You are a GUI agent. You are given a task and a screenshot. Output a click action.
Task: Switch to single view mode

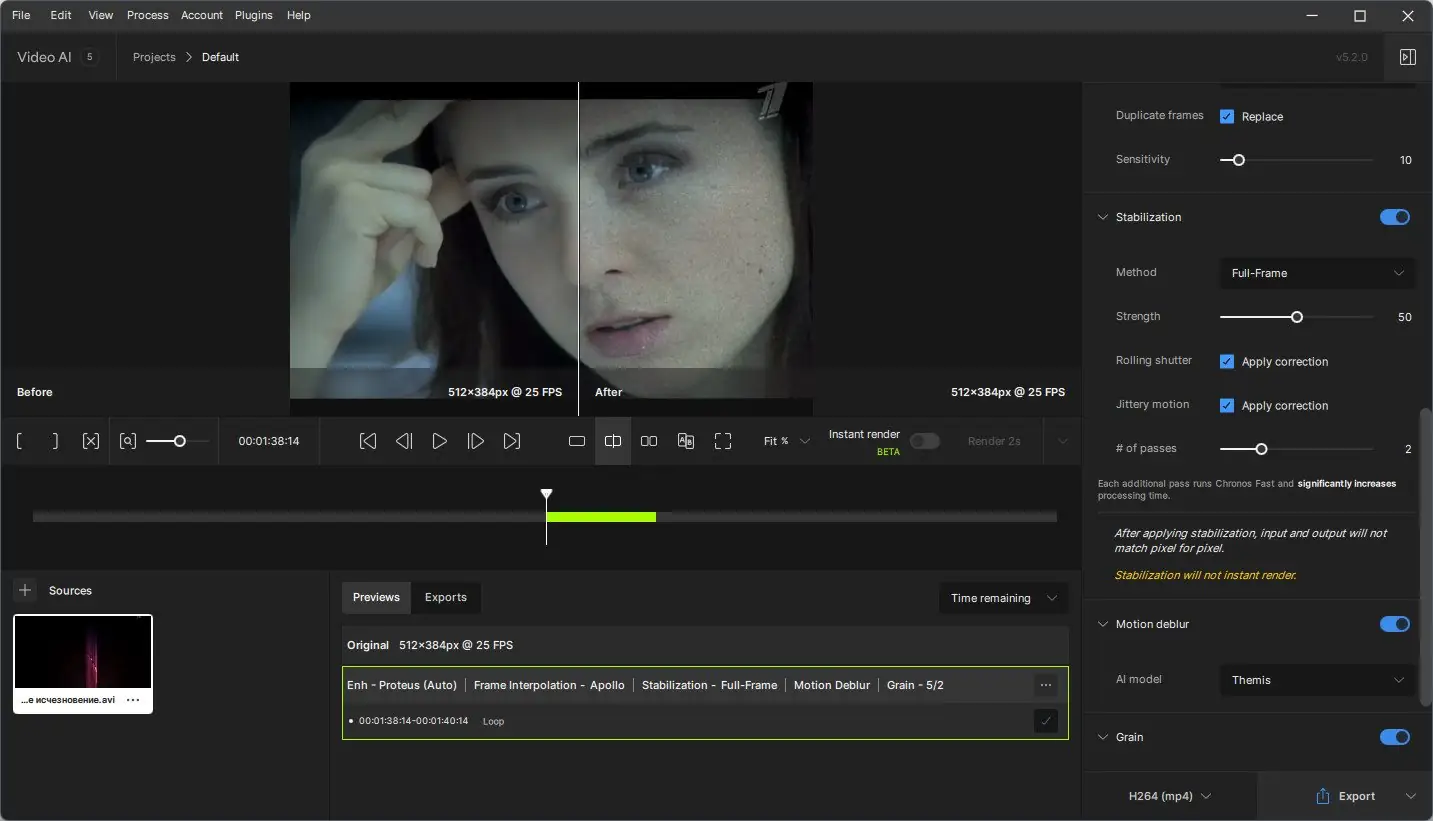point(577,441)
